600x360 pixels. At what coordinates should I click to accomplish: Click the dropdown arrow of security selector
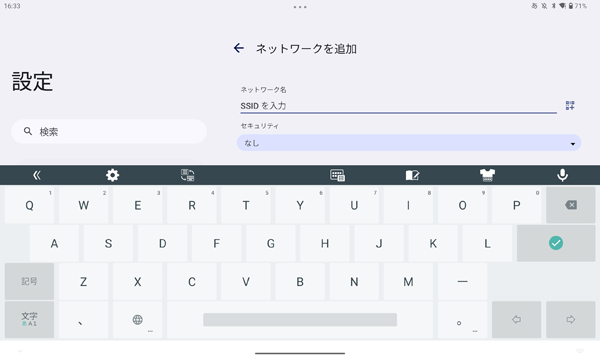point(573,144)
